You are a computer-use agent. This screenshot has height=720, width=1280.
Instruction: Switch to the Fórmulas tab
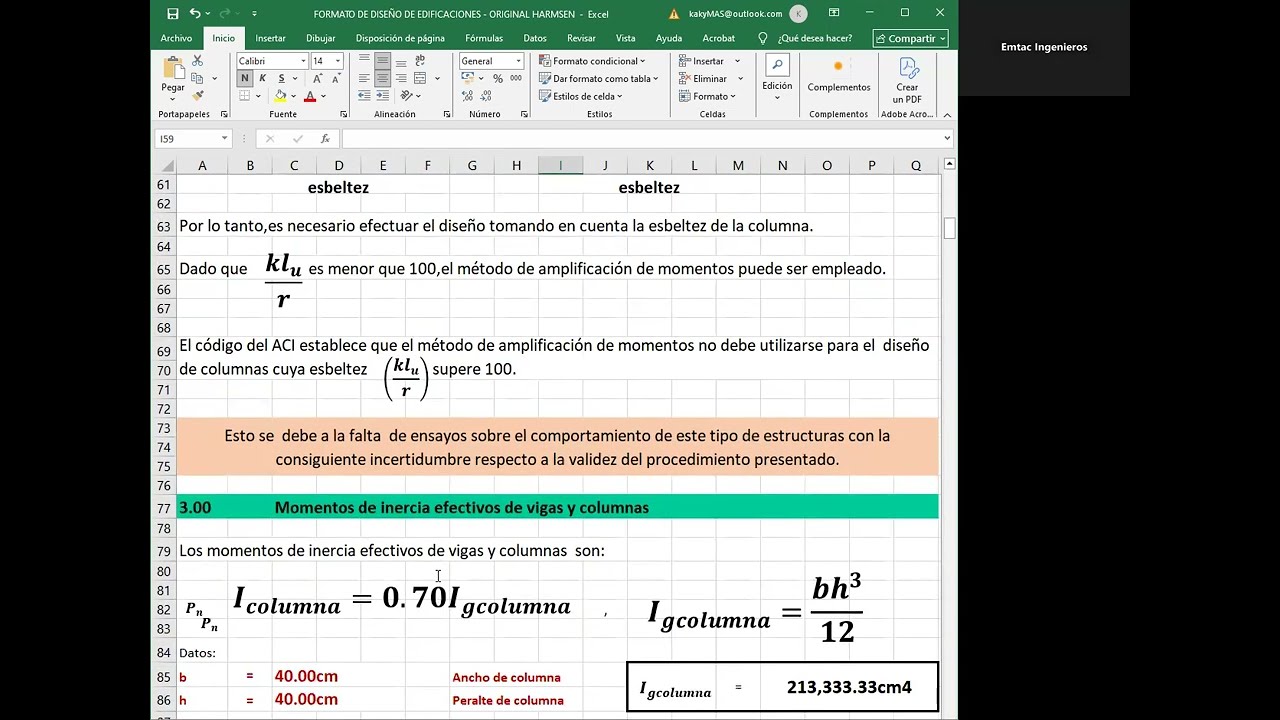[x=484, y=38]
